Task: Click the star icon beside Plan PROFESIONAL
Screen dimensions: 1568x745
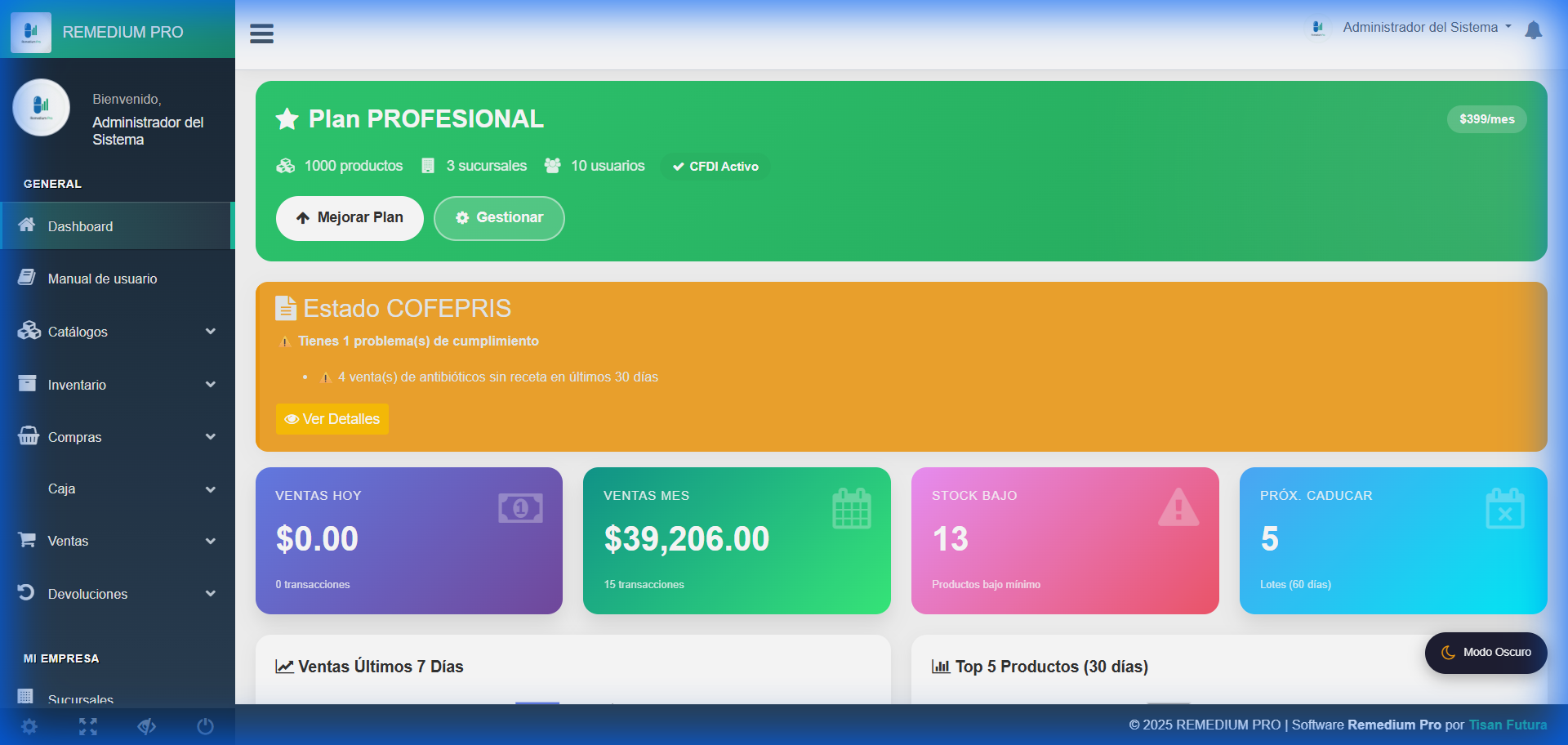Action: tap(287, 119)
